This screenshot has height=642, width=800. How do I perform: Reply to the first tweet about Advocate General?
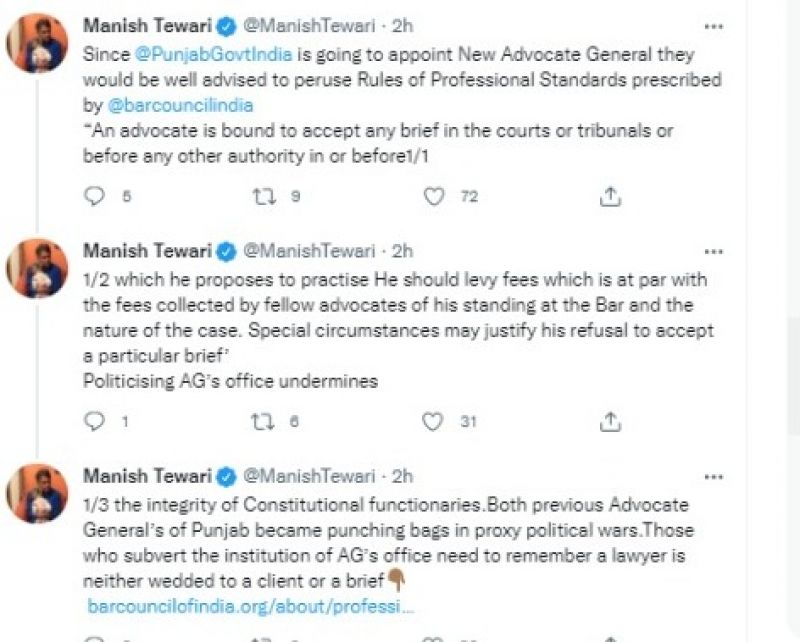point(95,197)
